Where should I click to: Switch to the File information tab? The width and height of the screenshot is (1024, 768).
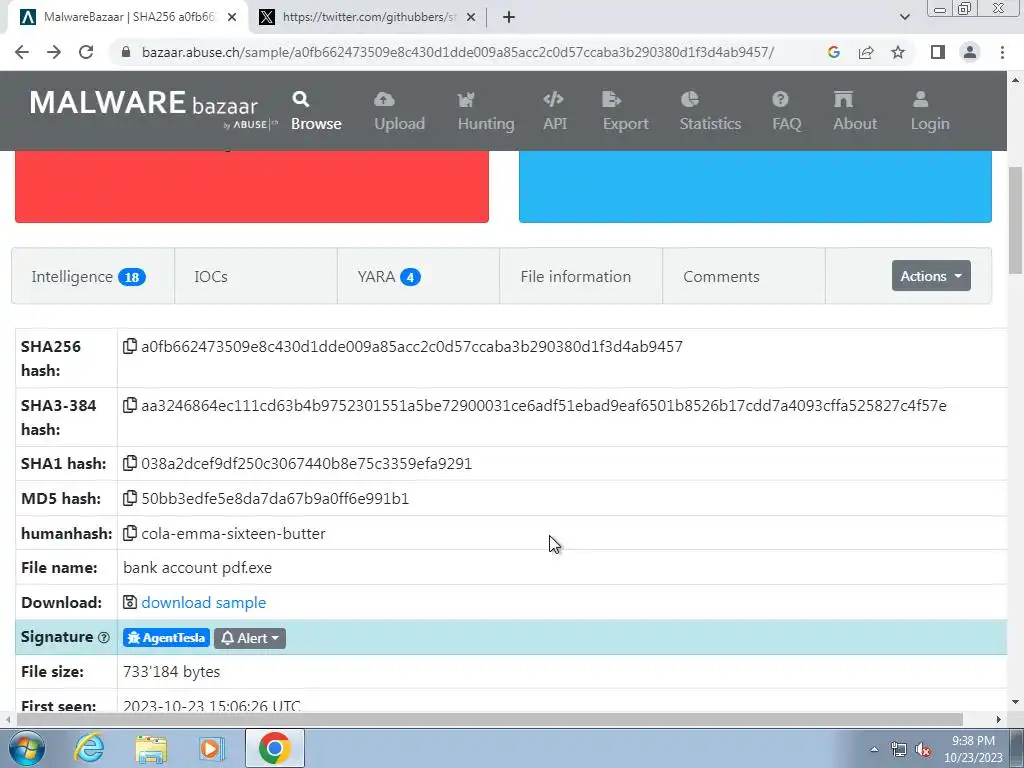pyautogui.click(x=581, y=276)
